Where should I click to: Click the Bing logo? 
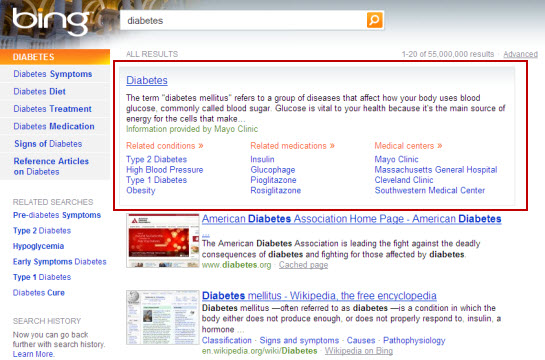coord(50,22)
